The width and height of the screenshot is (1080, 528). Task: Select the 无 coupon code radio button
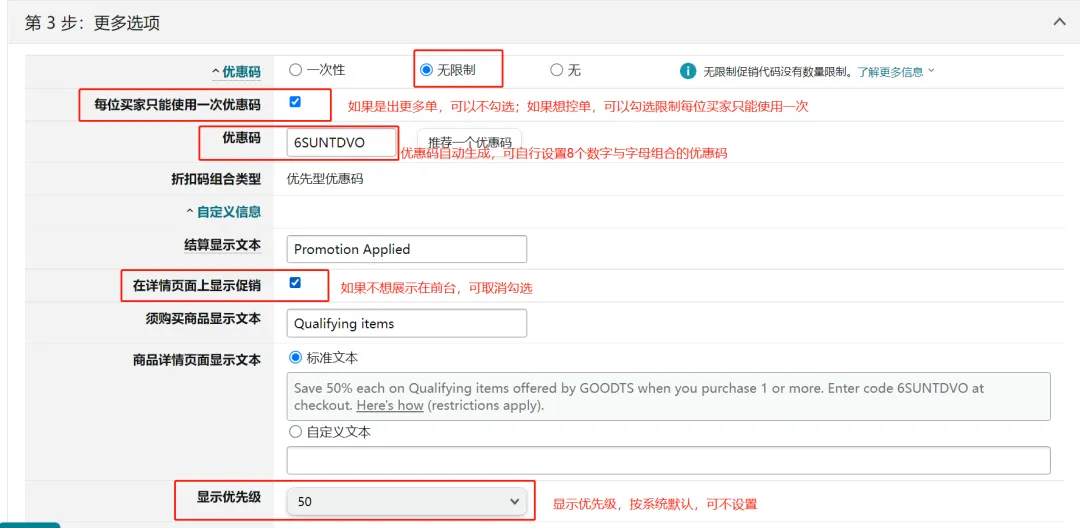point(557,70)
